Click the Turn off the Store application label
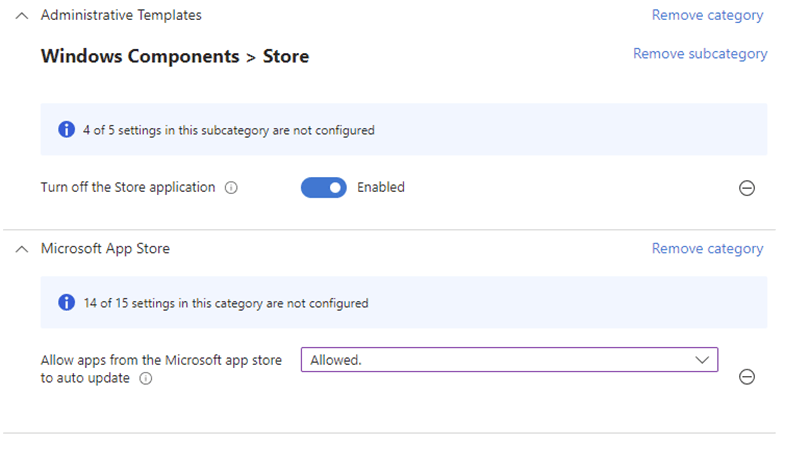This screenshot has width=809, height=469. coord(128,187)
